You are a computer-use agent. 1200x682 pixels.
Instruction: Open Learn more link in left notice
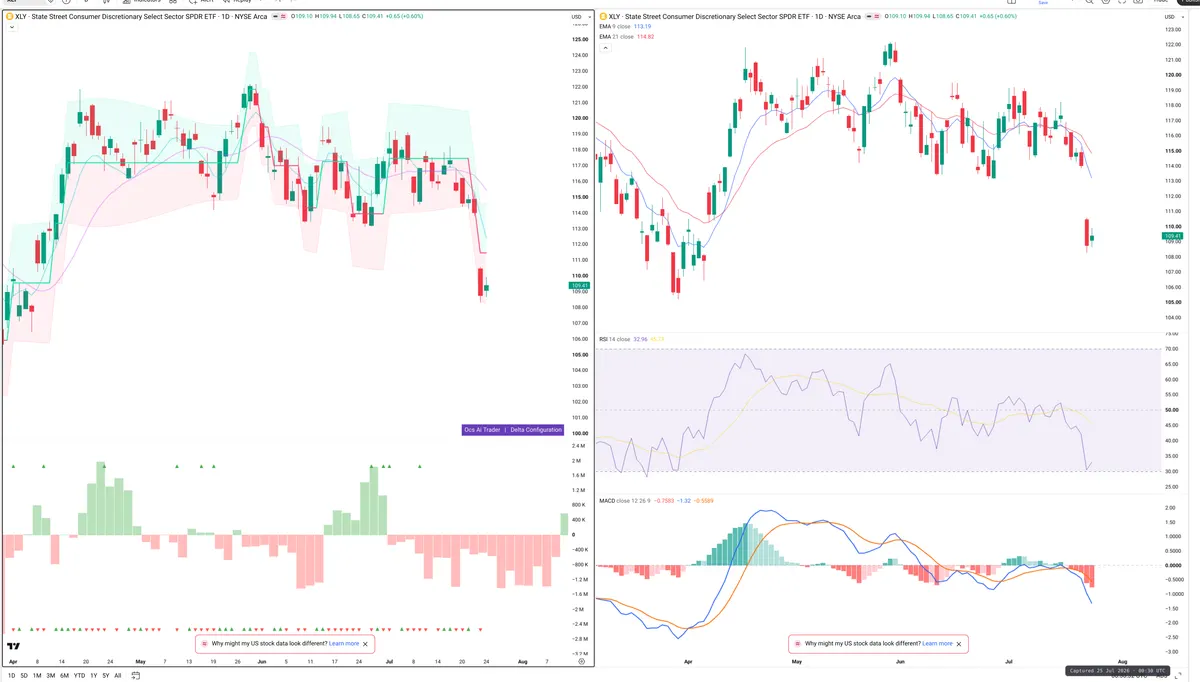point(344,644)
